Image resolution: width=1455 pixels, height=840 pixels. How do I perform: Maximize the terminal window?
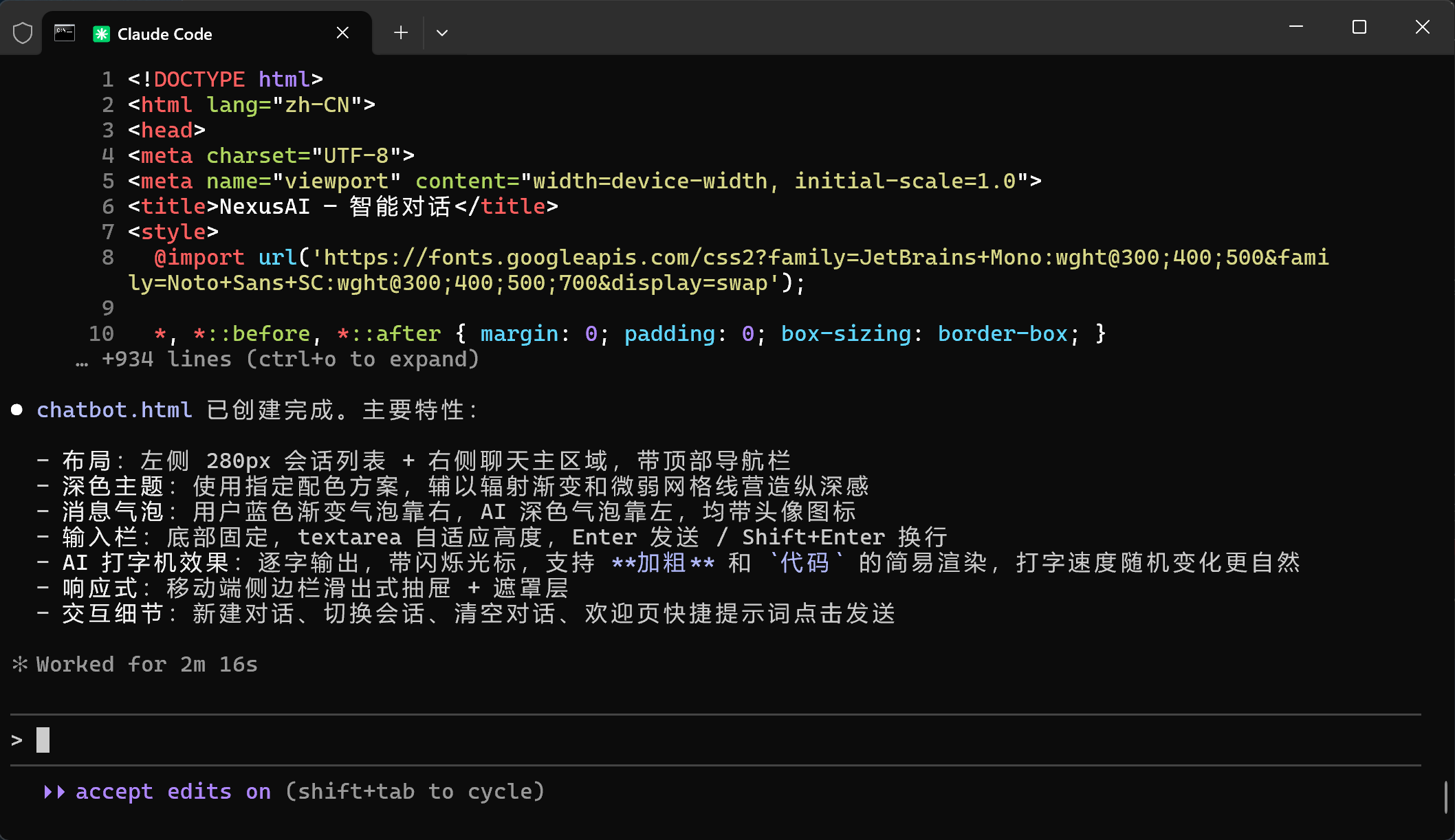1359,27
